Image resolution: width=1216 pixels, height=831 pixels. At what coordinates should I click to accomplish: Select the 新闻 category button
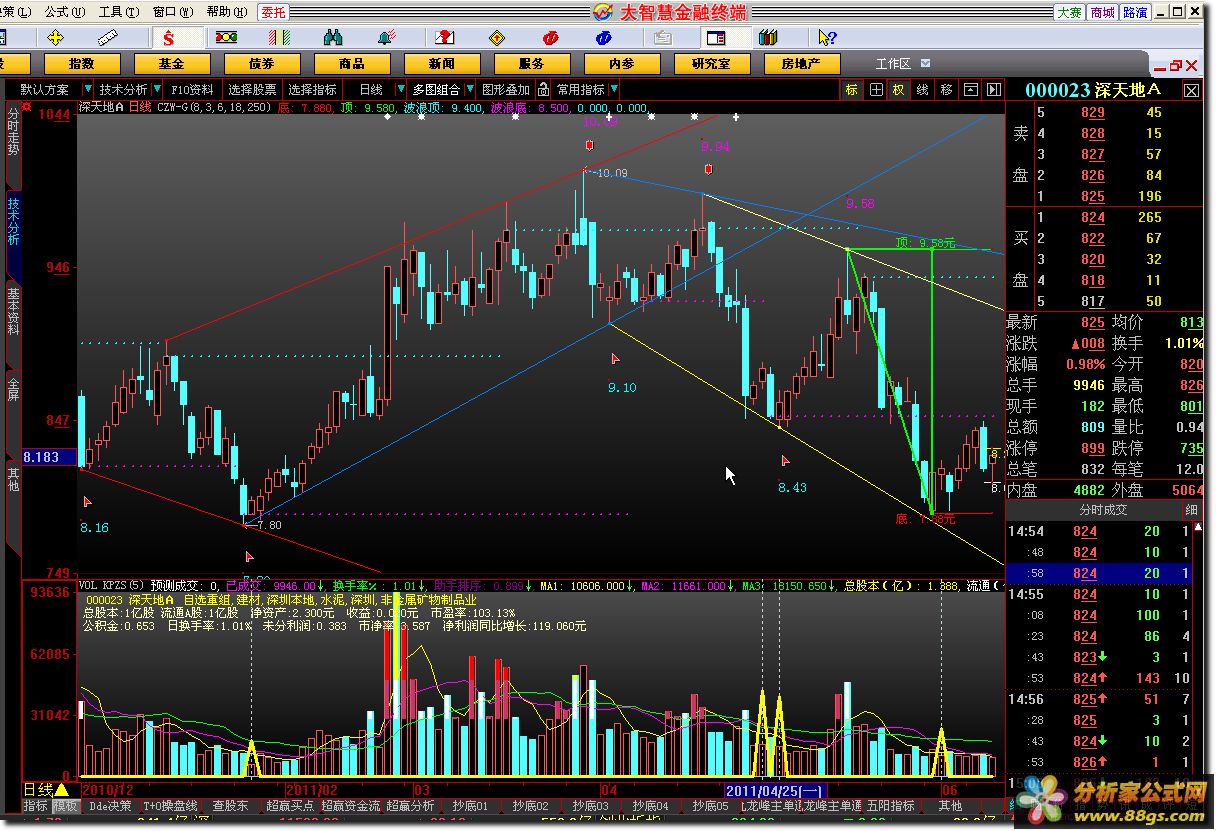click(x=442, y=64)
